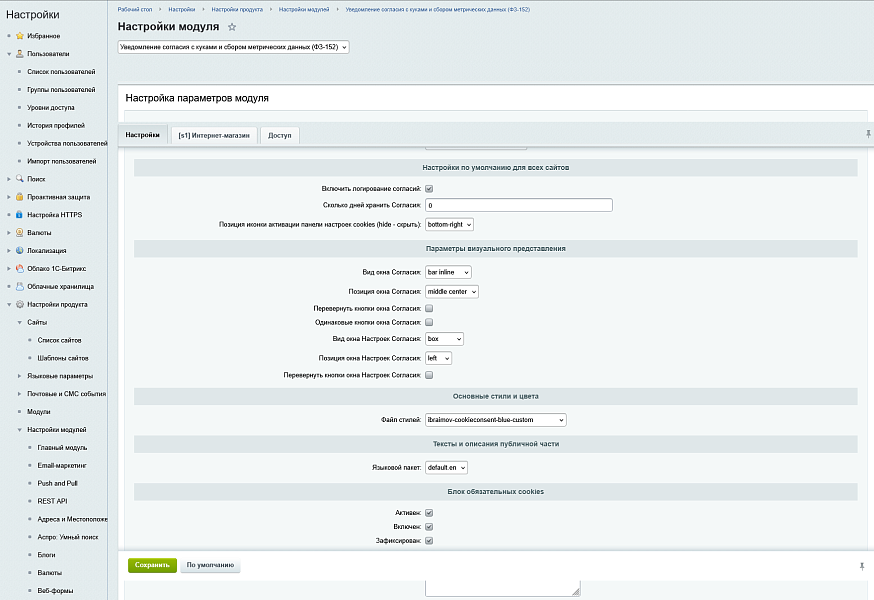Viewport: 874px width, 600px height.
Task: Switch to the [s1] Интернет-магазин tab
Action: click(214, 135)
